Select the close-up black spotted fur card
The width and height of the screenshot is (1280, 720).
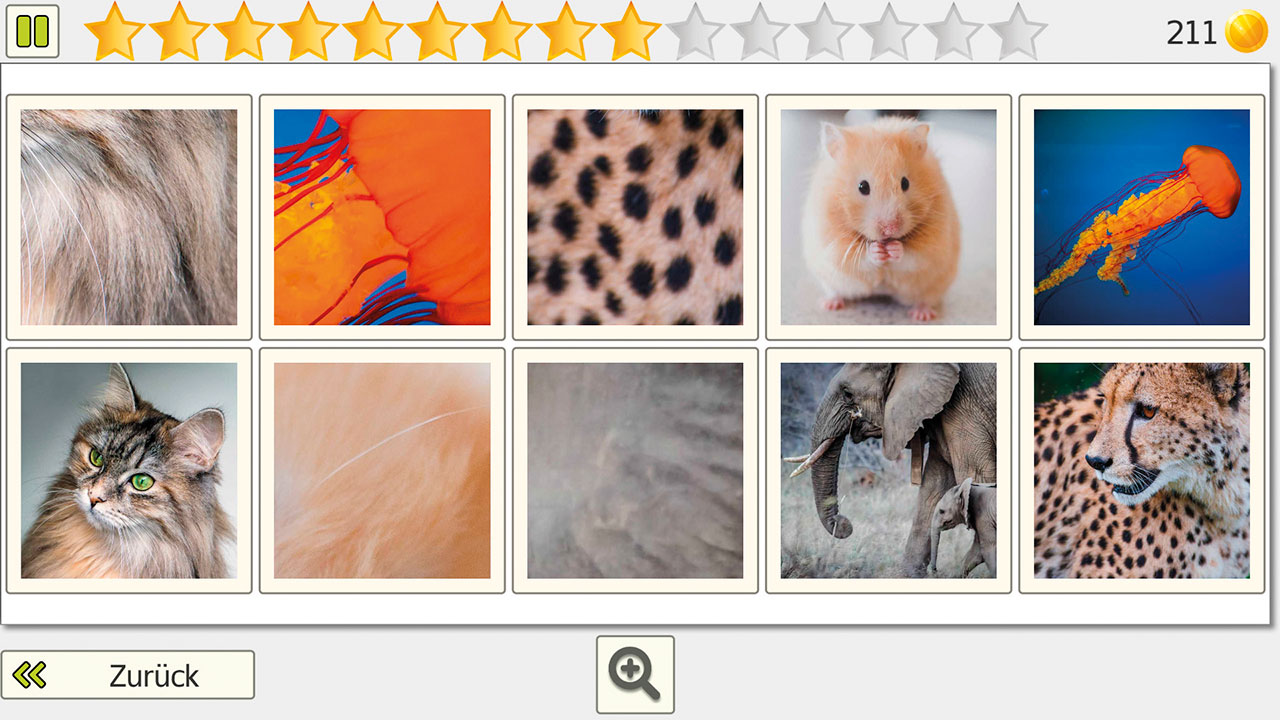635,217
